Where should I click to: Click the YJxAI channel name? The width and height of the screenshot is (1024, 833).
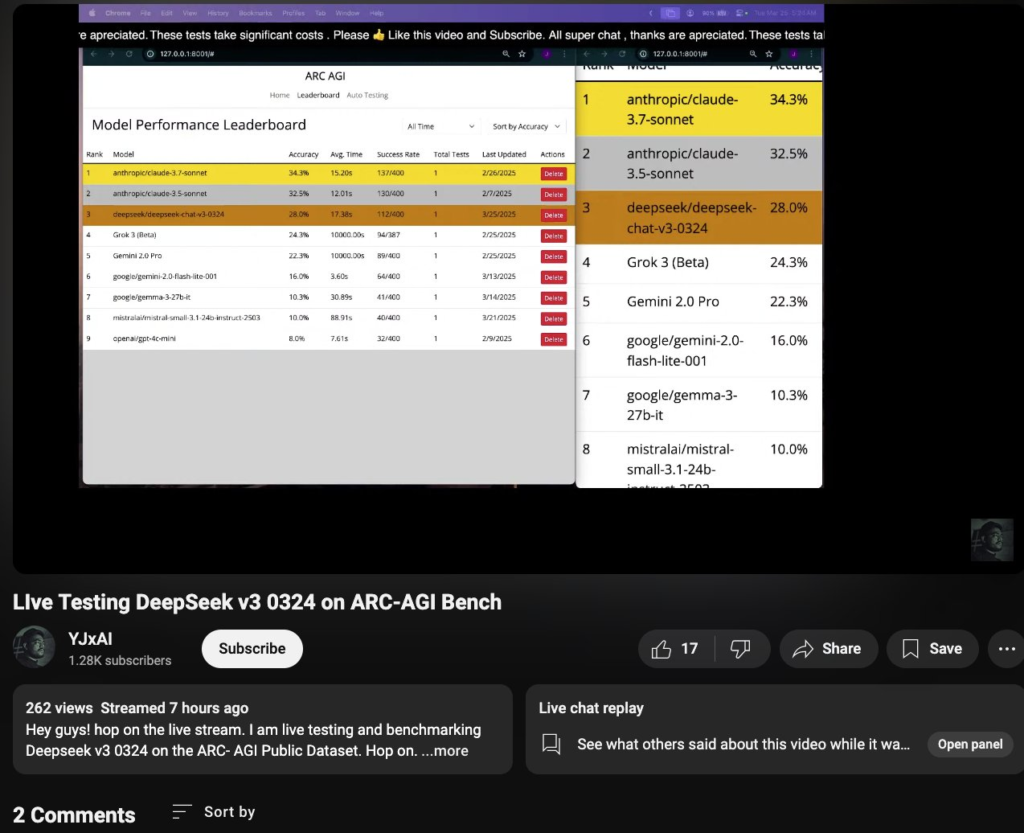[90, 639]
